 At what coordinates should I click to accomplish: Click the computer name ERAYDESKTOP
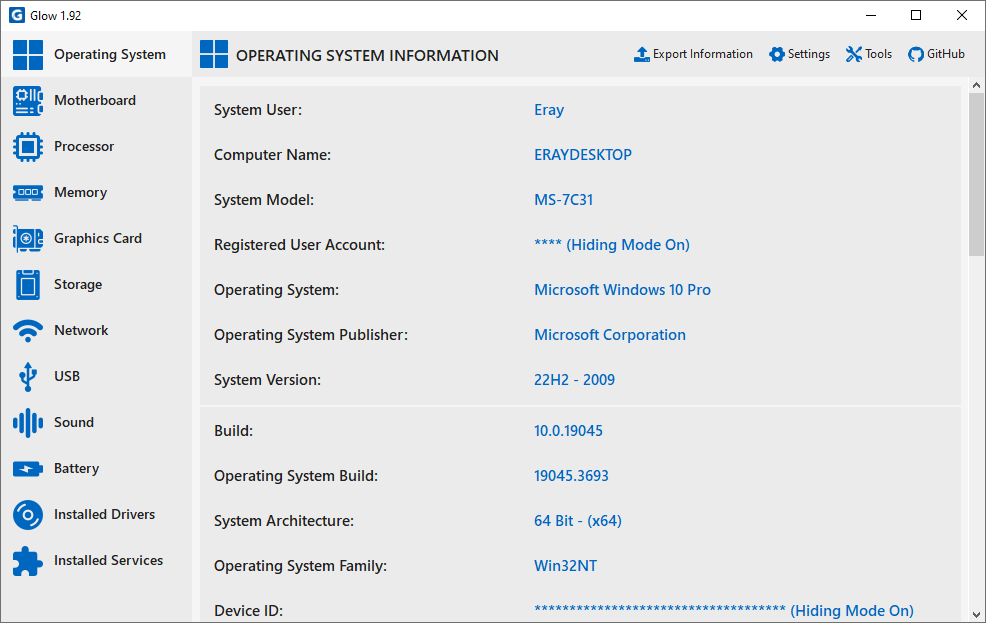[x=583, y=155]
